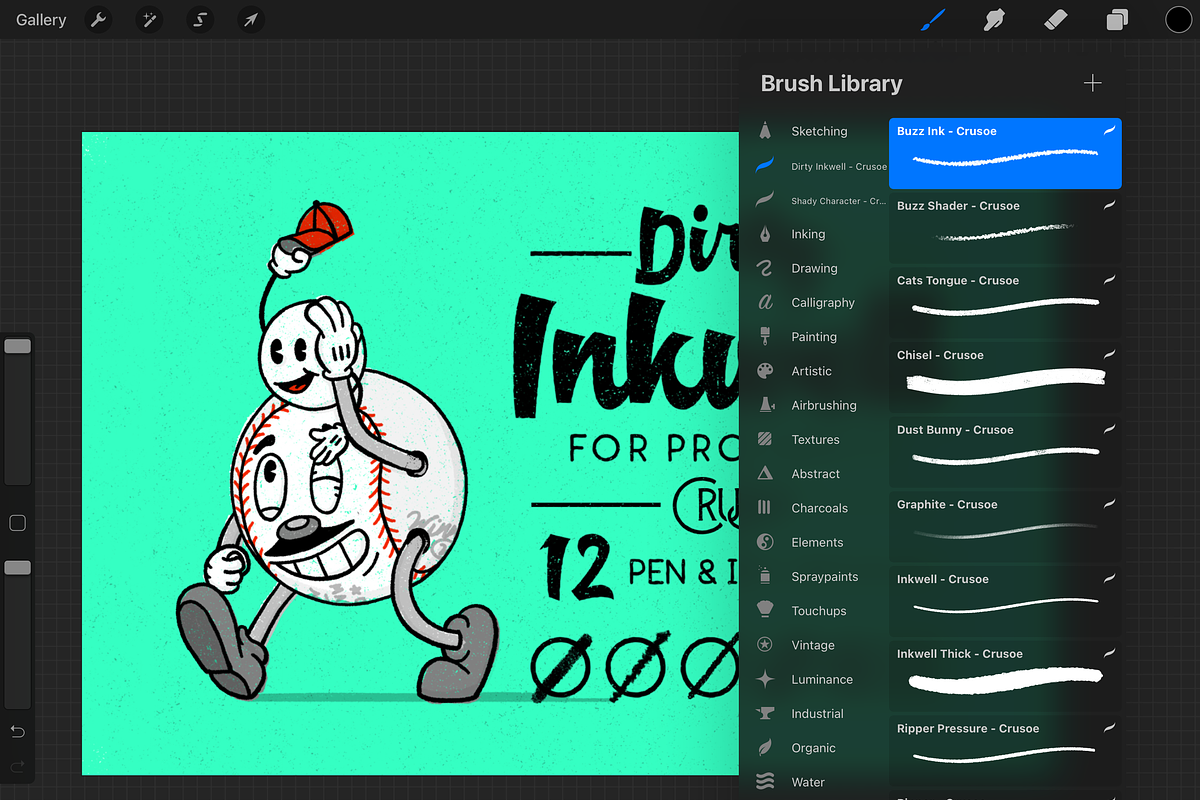Open the Textures brush set
The image size is (1200, 800).
(814, 439)
